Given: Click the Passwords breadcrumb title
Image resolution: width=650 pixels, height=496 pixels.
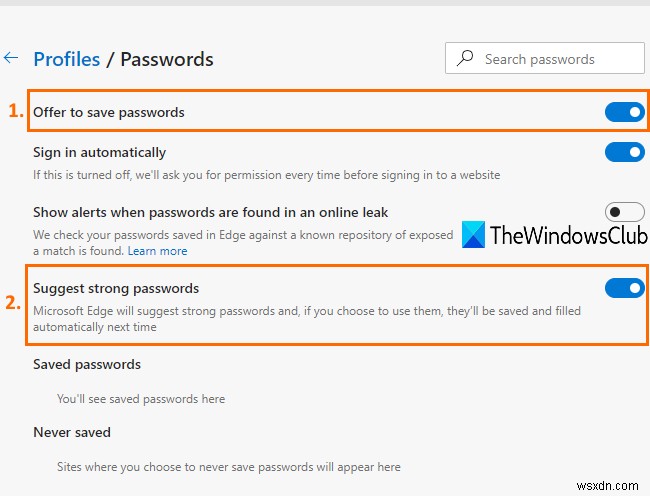Looking at the screenshot, I should click(x=167, y=59).
